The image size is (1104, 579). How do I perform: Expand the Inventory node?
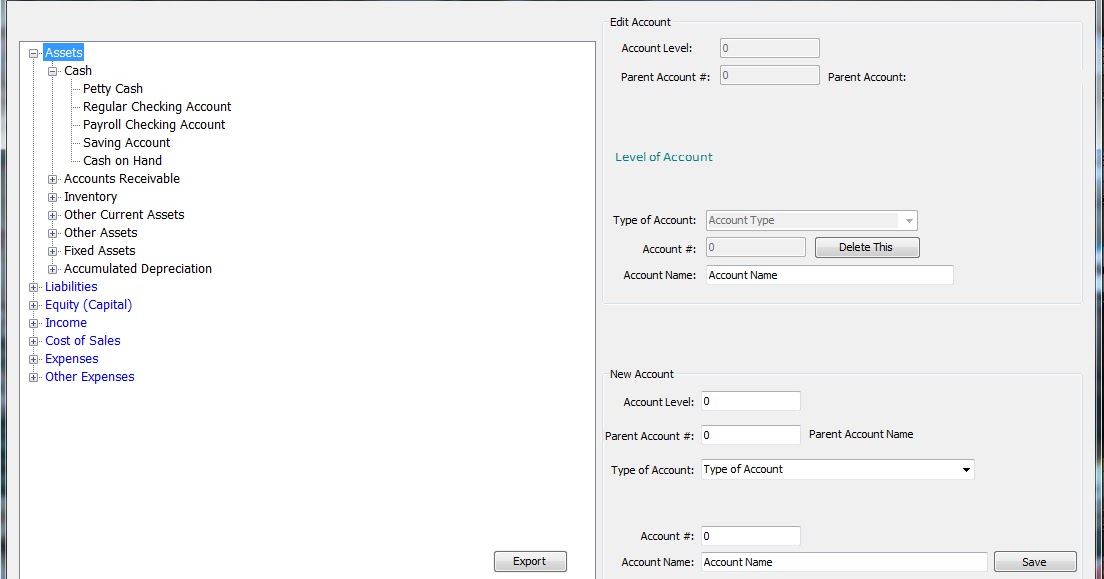point(52,197)
